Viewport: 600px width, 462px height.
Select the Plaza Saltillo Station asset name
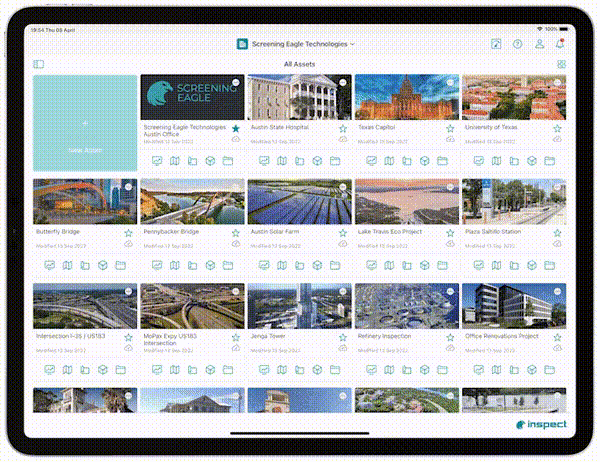(493, 232)
